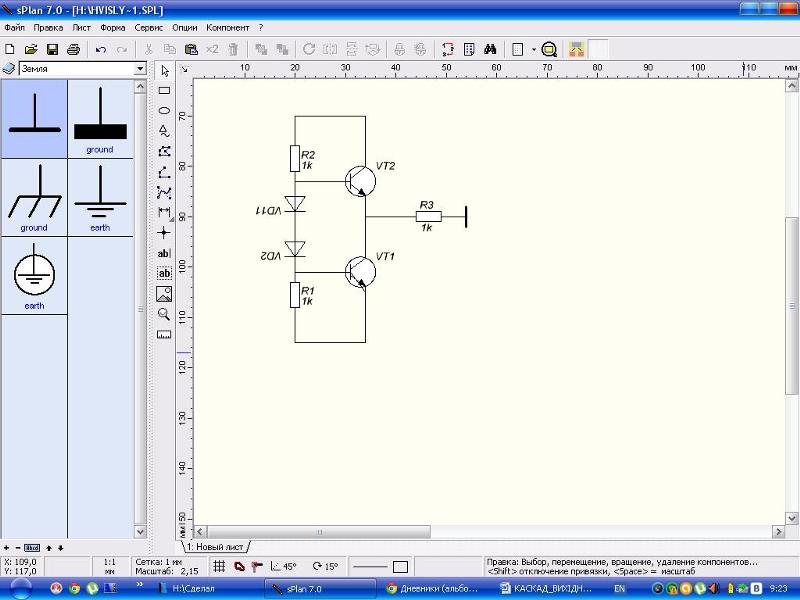Zoom to fit using the yellow magnifier icon
This screenshot has height=600, width=800.
point(549,49)
